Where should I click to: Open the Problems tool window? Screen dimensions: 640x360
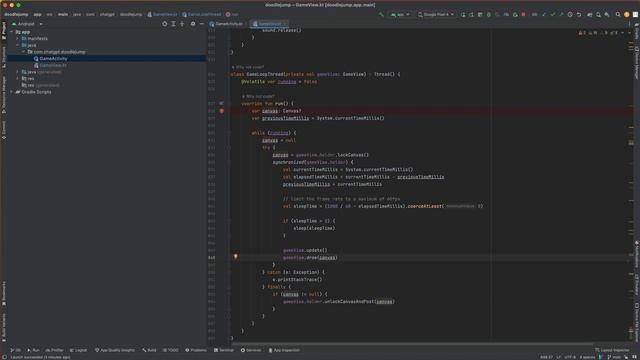196,350
